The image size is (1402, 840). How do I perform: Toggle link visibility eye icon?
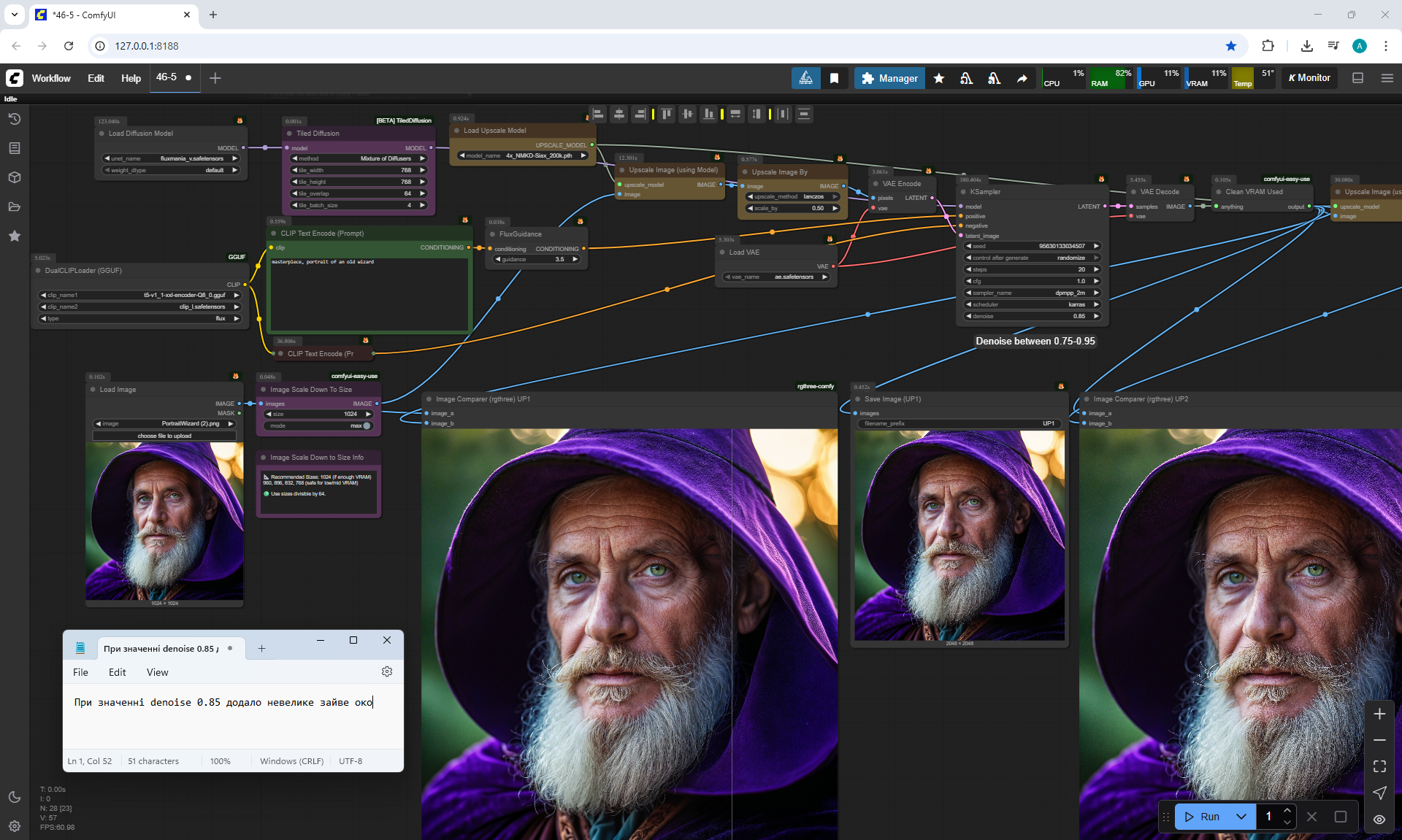(1379, 819)
